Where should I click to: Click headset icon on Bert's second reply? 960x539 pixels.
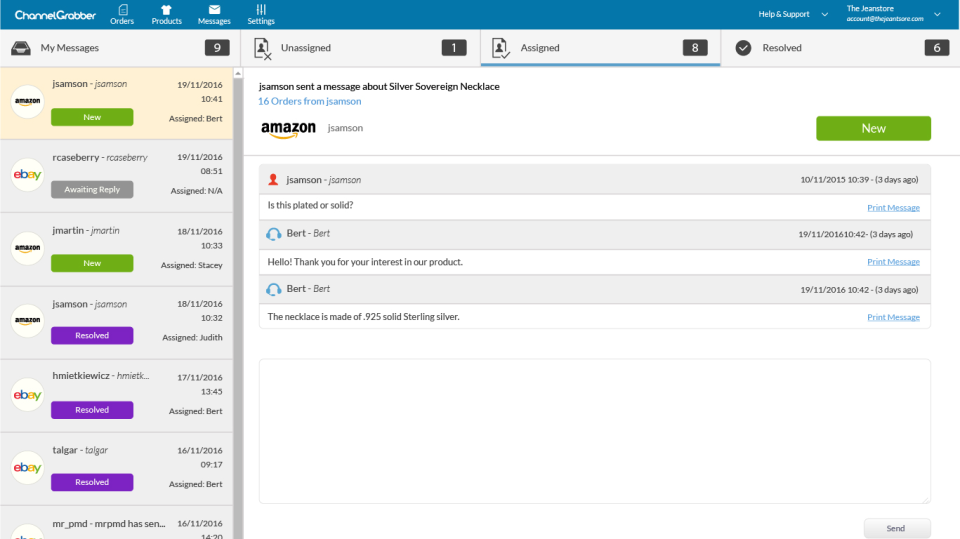[x=274, y=289]
